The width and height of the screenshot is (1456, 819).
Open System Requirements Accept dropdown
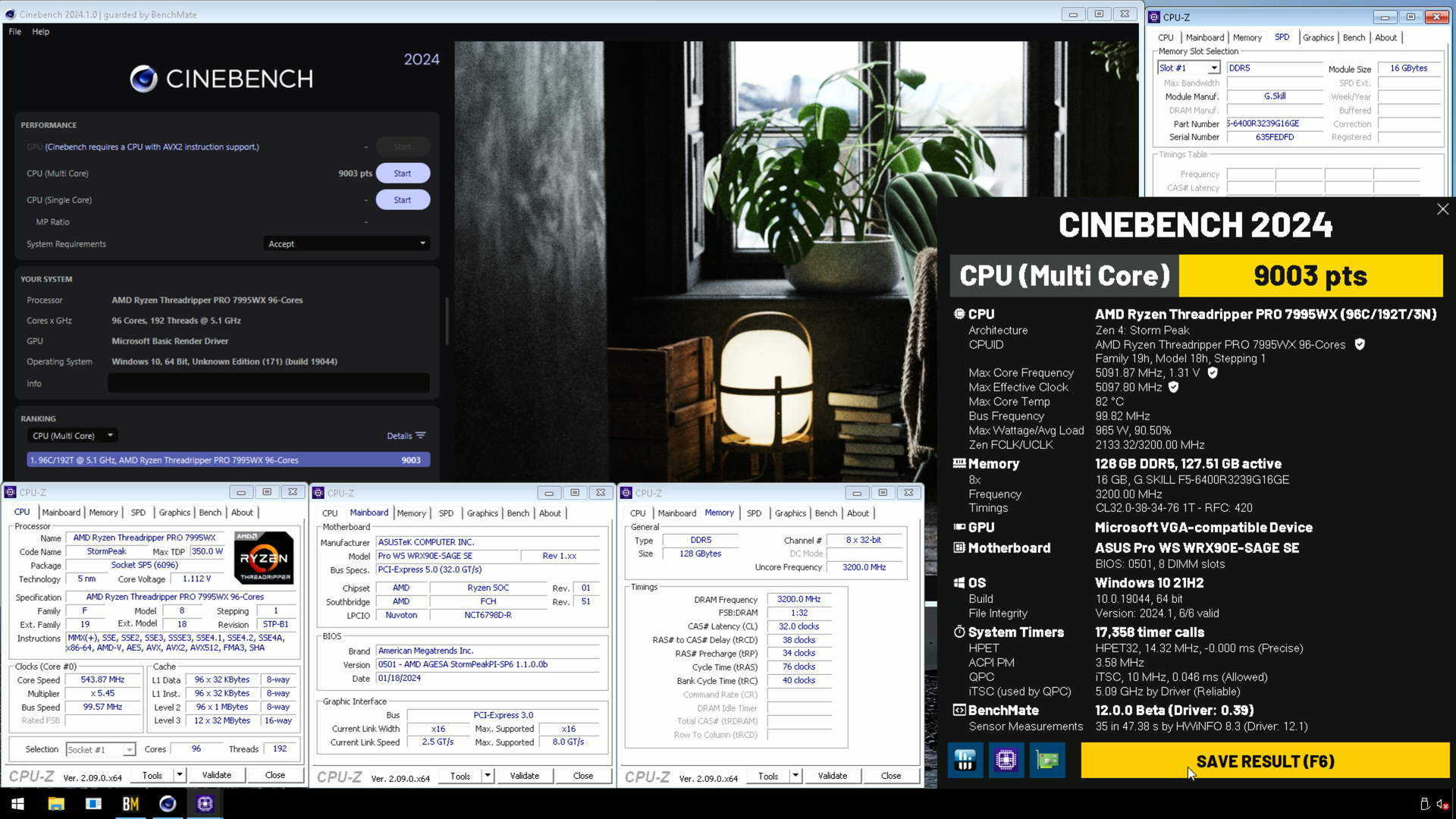(x=347, y=244)
